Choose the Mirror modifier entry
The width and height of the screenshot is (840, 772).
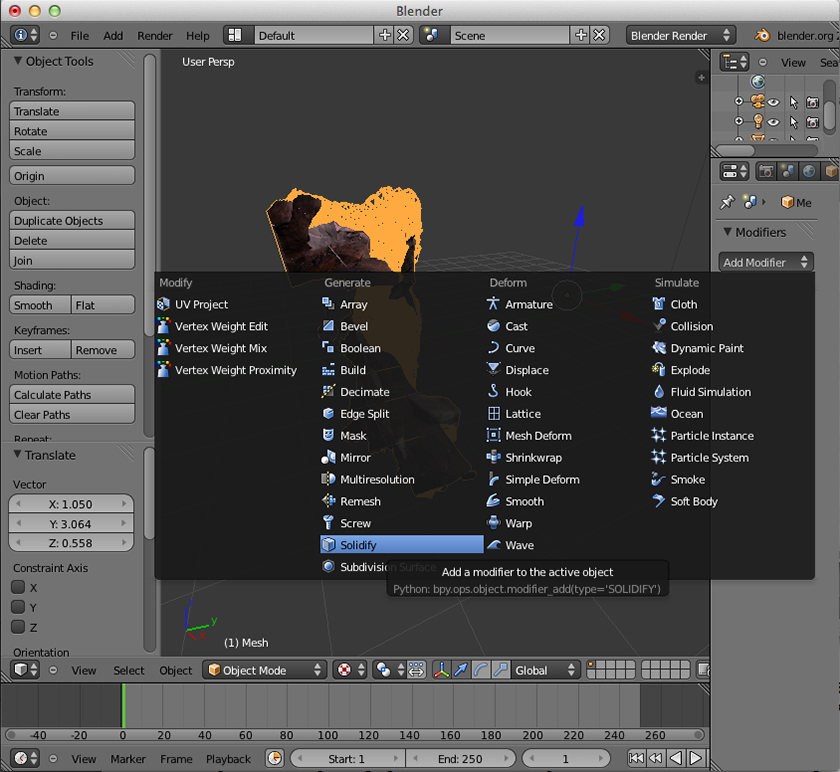click(x=355, y=457)
